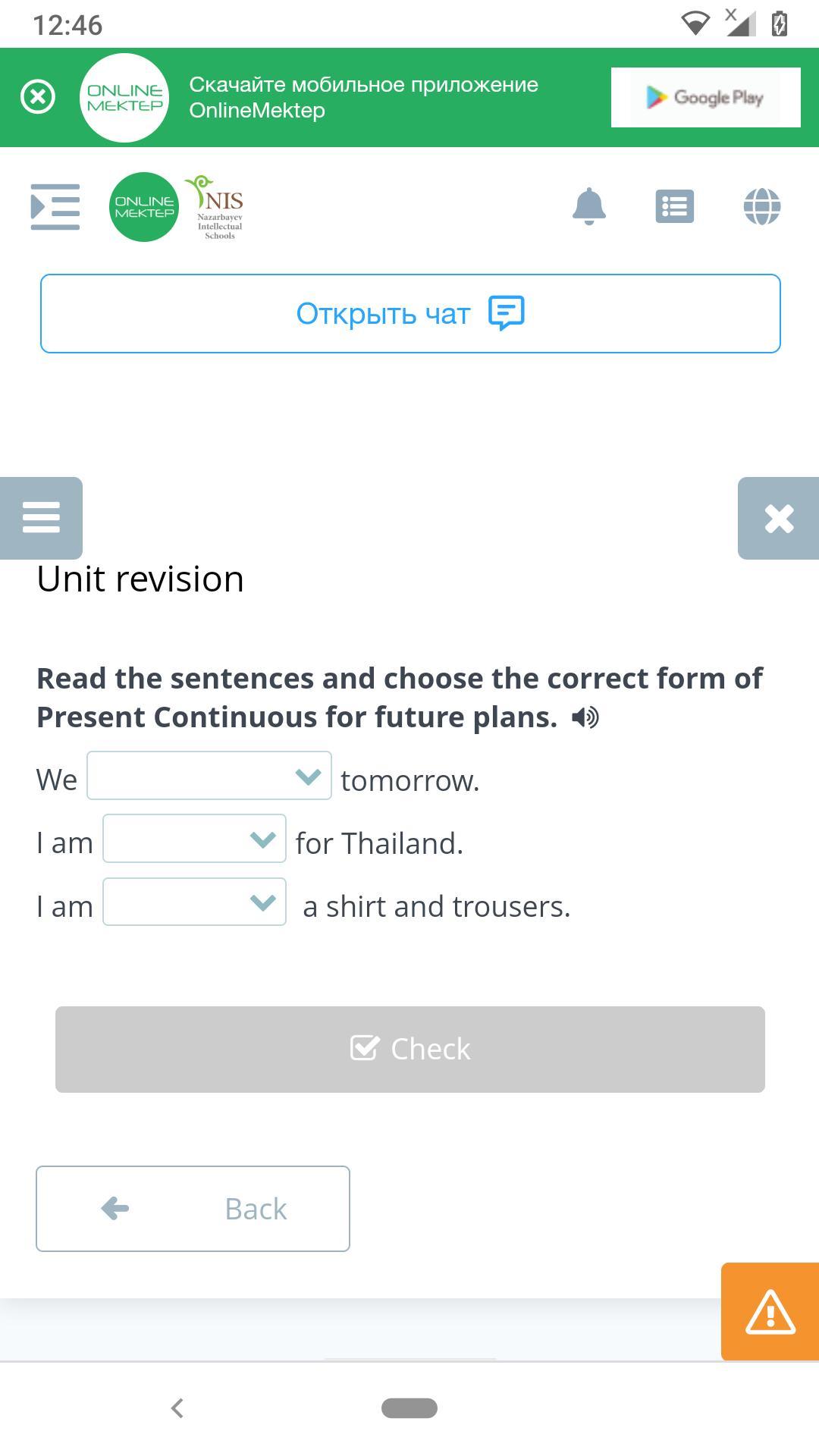Go to previous task with Back button
Viewport: 819px width, 1456px height.
point(193,1209)
